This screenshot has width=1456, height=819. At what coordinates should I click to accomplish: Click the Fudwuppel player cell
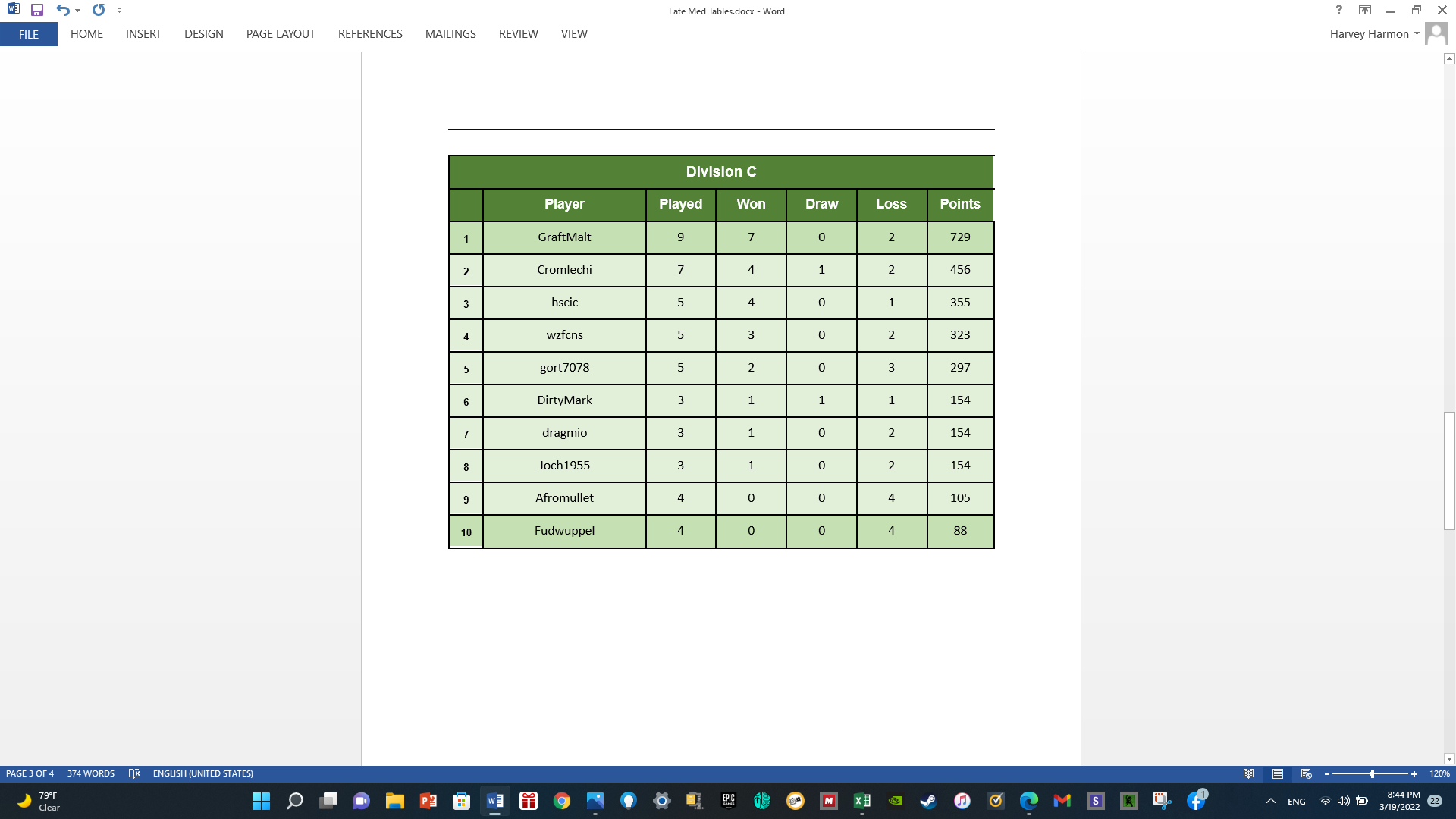(x=564, y=531)
